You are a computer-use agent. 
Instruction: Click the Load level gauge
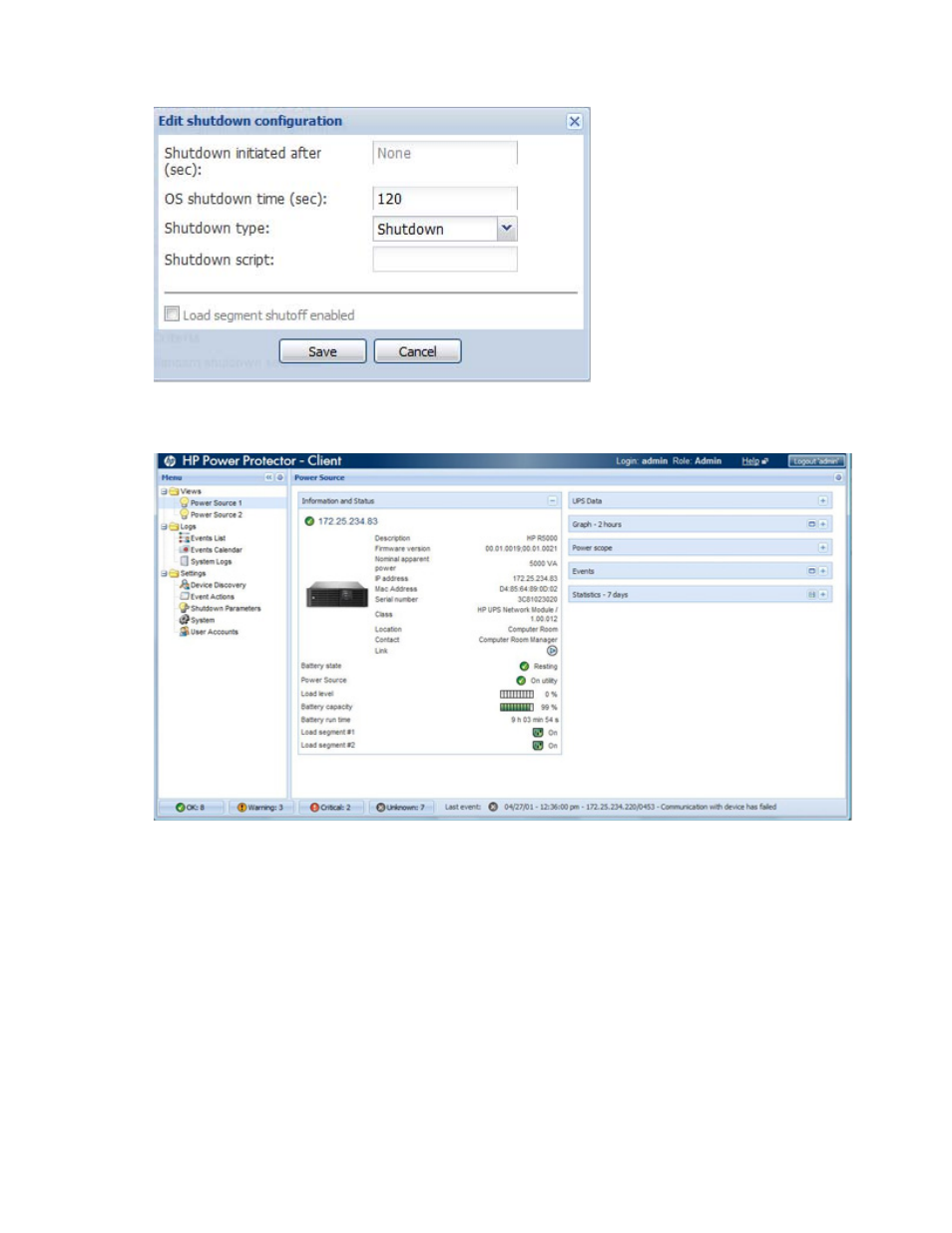pos(517,694)
